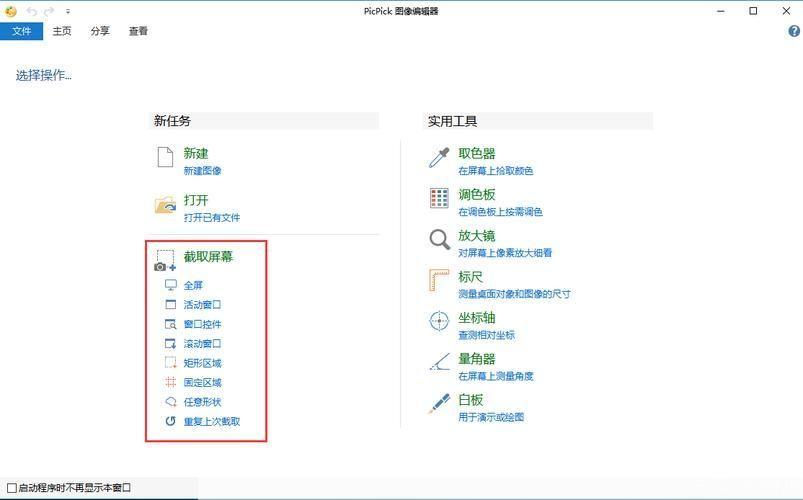Switch to the 分享 tab

(x=100, y=31)
